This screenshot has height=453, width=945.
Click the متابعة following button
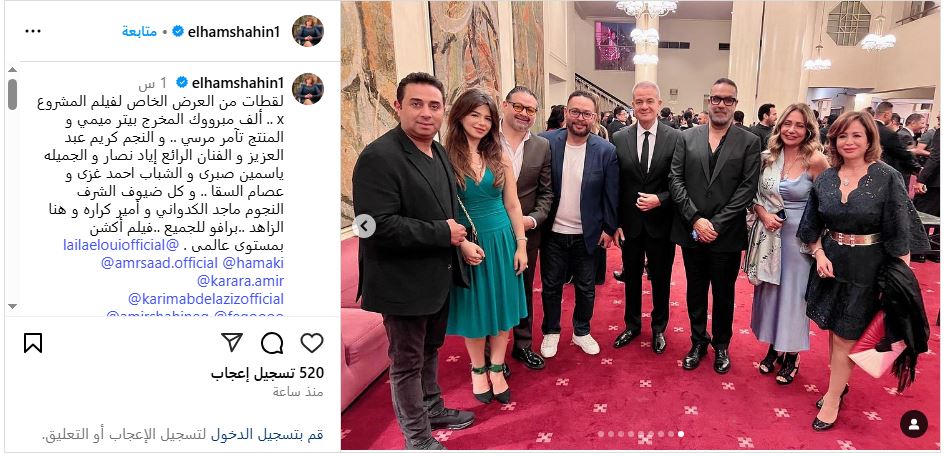pos(139,31)
